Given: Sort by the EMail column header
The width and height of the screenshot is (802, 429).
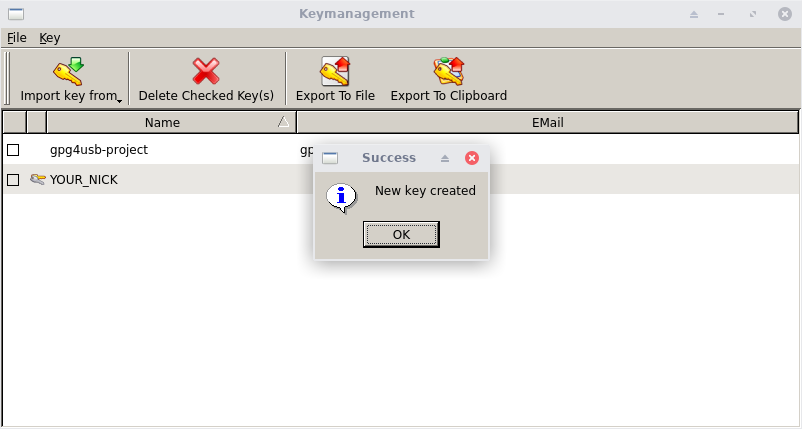Looking at the screenshot, I should (x=547, y=123).
